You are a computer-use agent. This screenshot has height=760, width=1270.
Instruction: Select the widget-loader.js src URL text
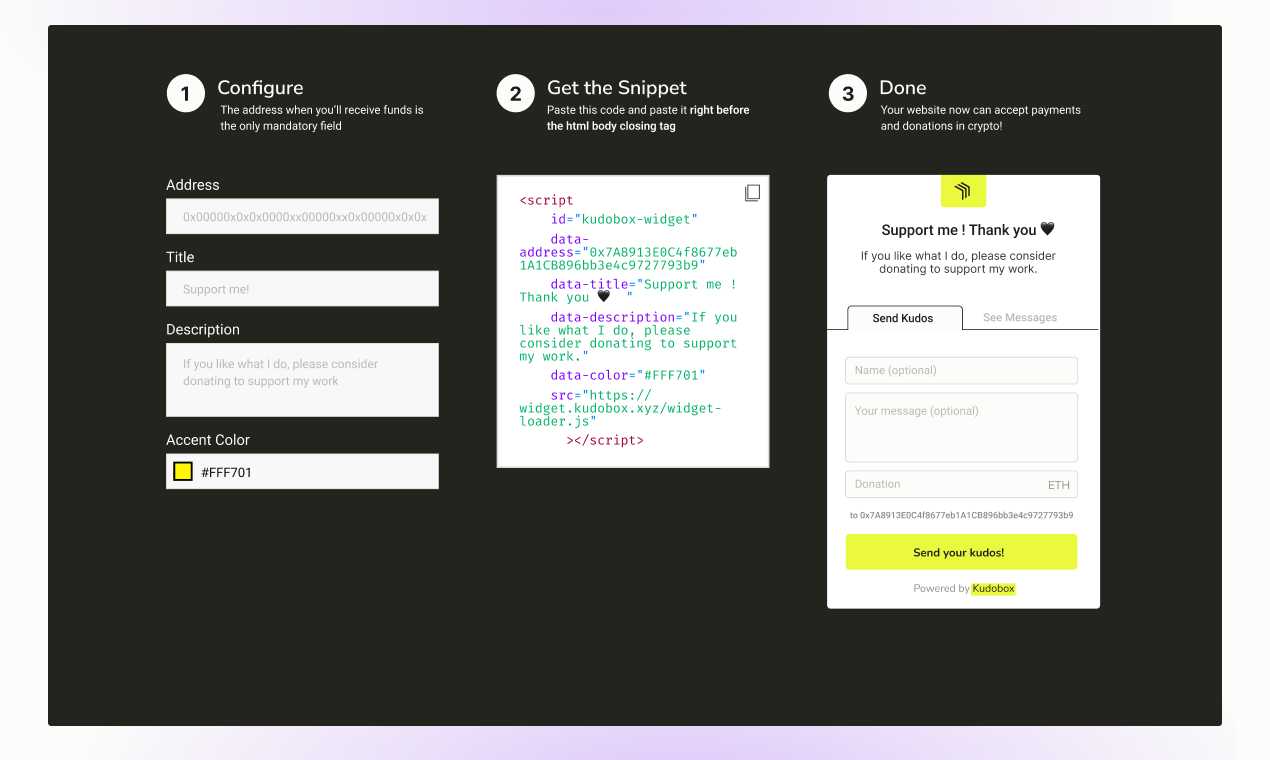[620, 408]
